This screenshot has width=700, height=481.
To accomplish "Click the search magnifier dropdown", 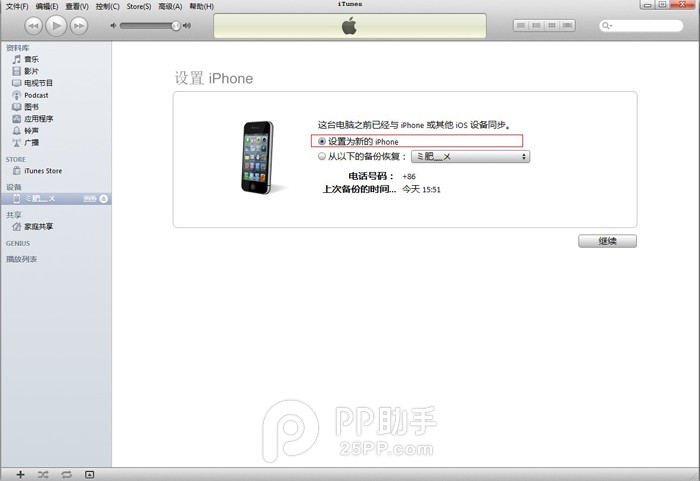I will pos(607,26).
